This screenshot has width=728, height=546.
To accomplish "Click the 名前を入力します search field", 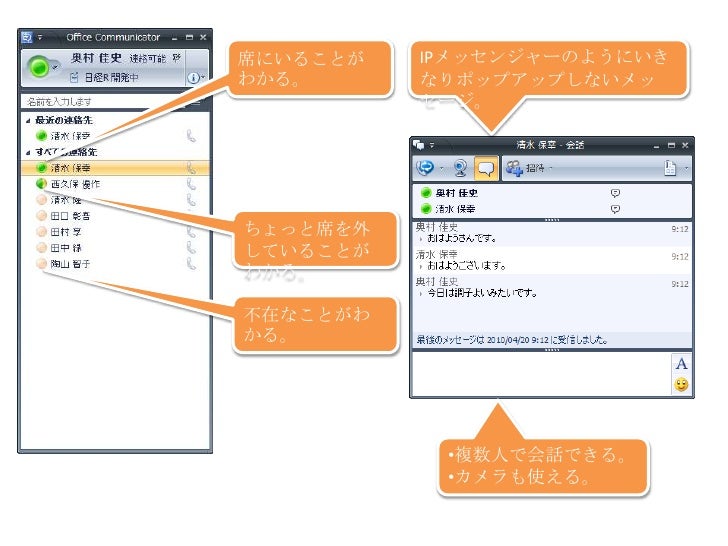I will pyautogui.click(x=102, y=101).
